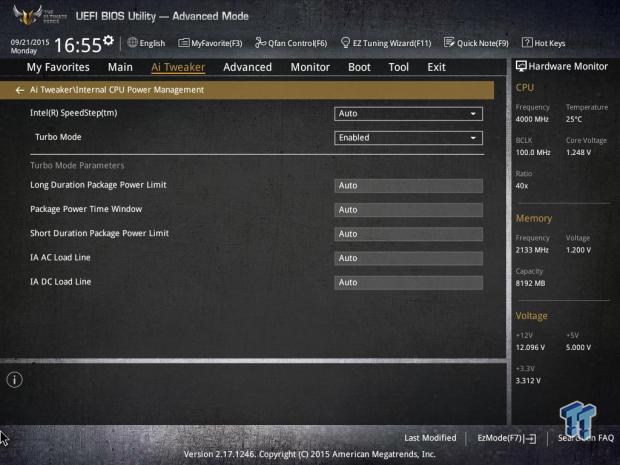This screenshot has height=465, width=620.
Task: Switch to the Advanced tab
Action: tap(247, 67)
